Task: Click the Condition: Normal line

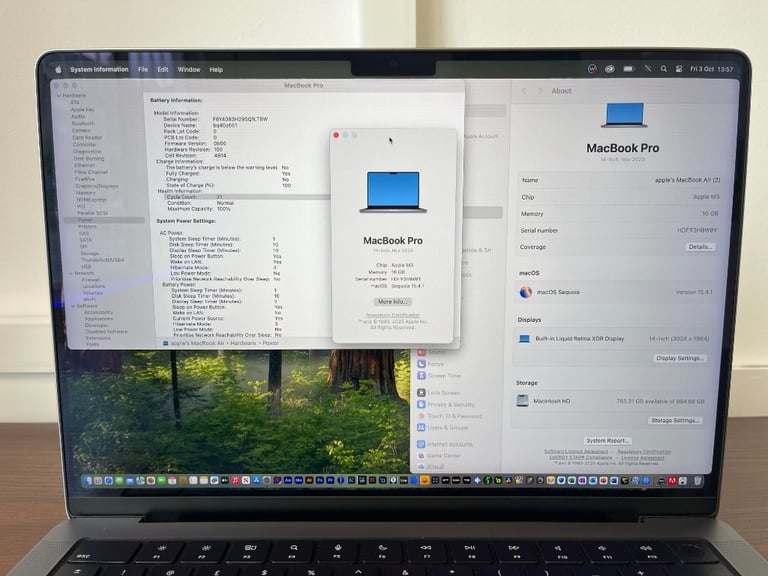Action: (200, 203)
